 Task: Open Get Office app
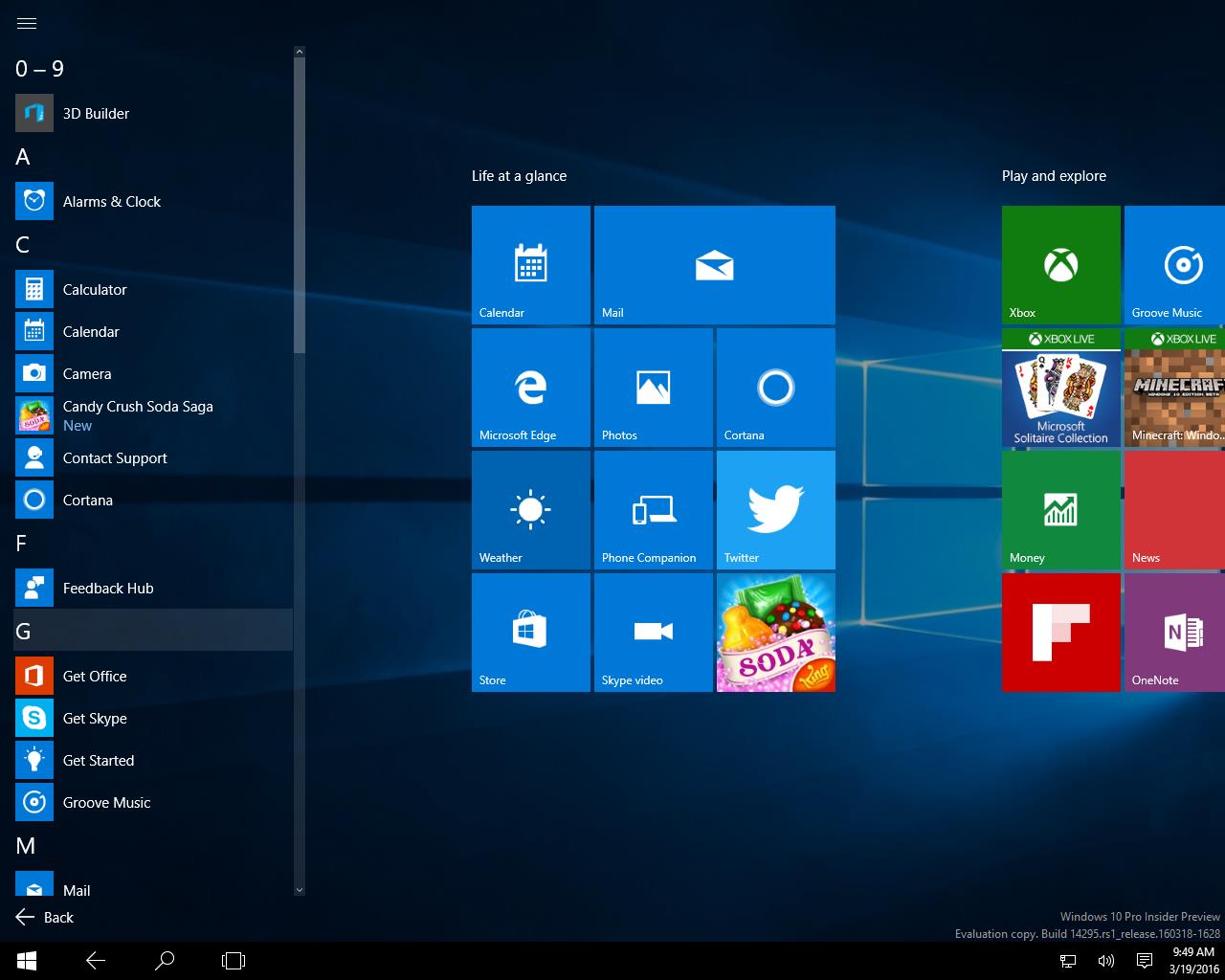(x=153, y=676)
